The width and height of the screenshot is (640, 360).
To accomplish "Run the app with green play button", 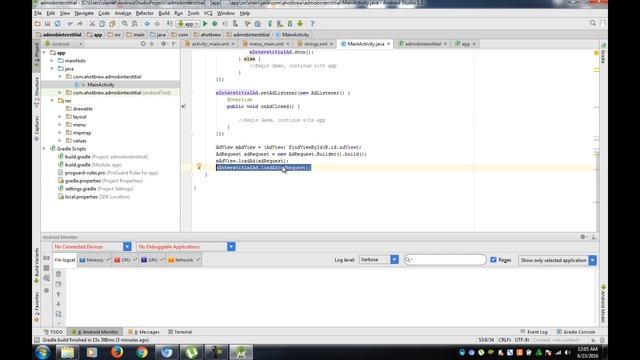I will [205, 24].
